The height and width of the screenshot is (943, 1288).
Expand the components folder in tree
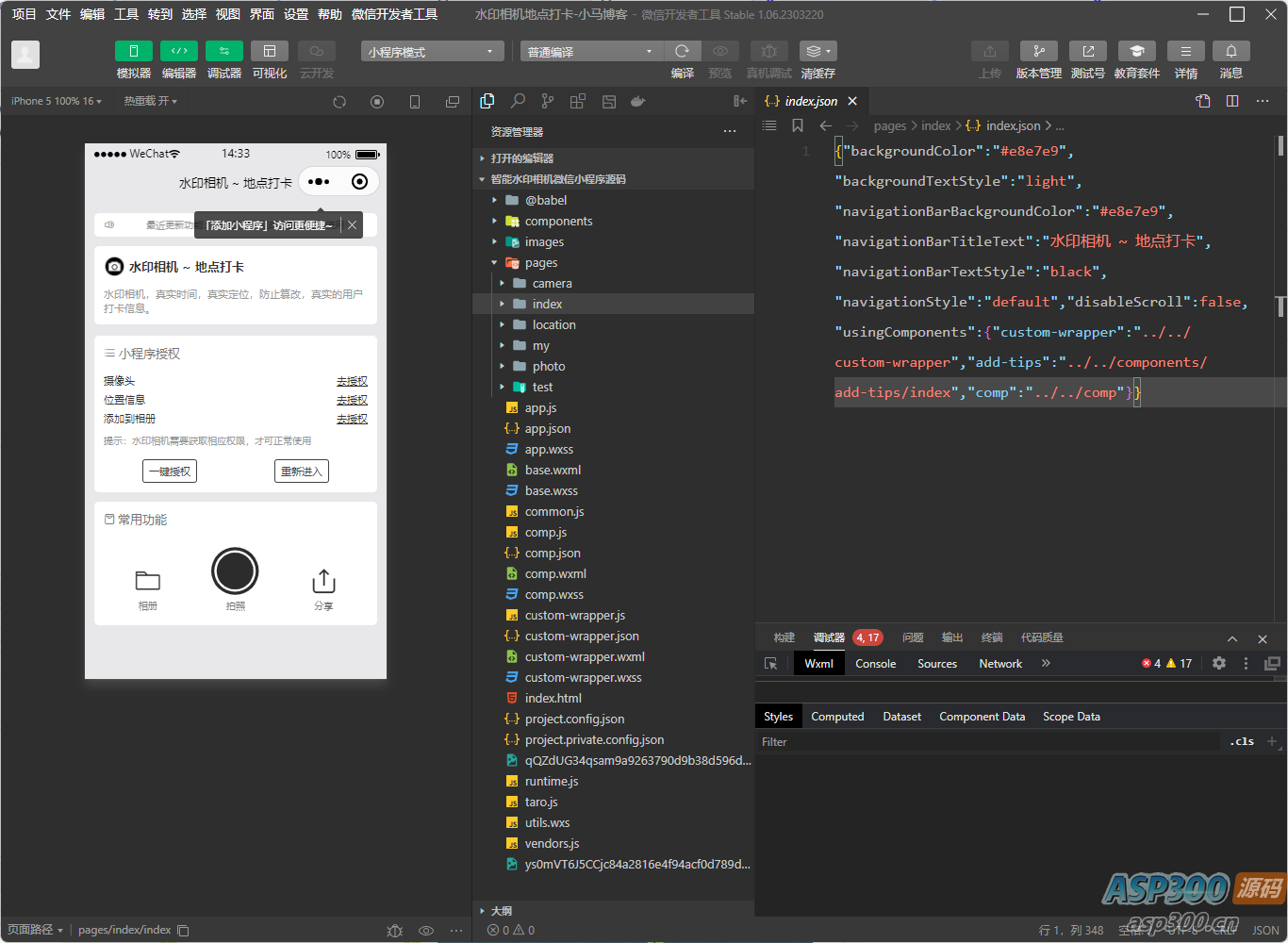558,222
